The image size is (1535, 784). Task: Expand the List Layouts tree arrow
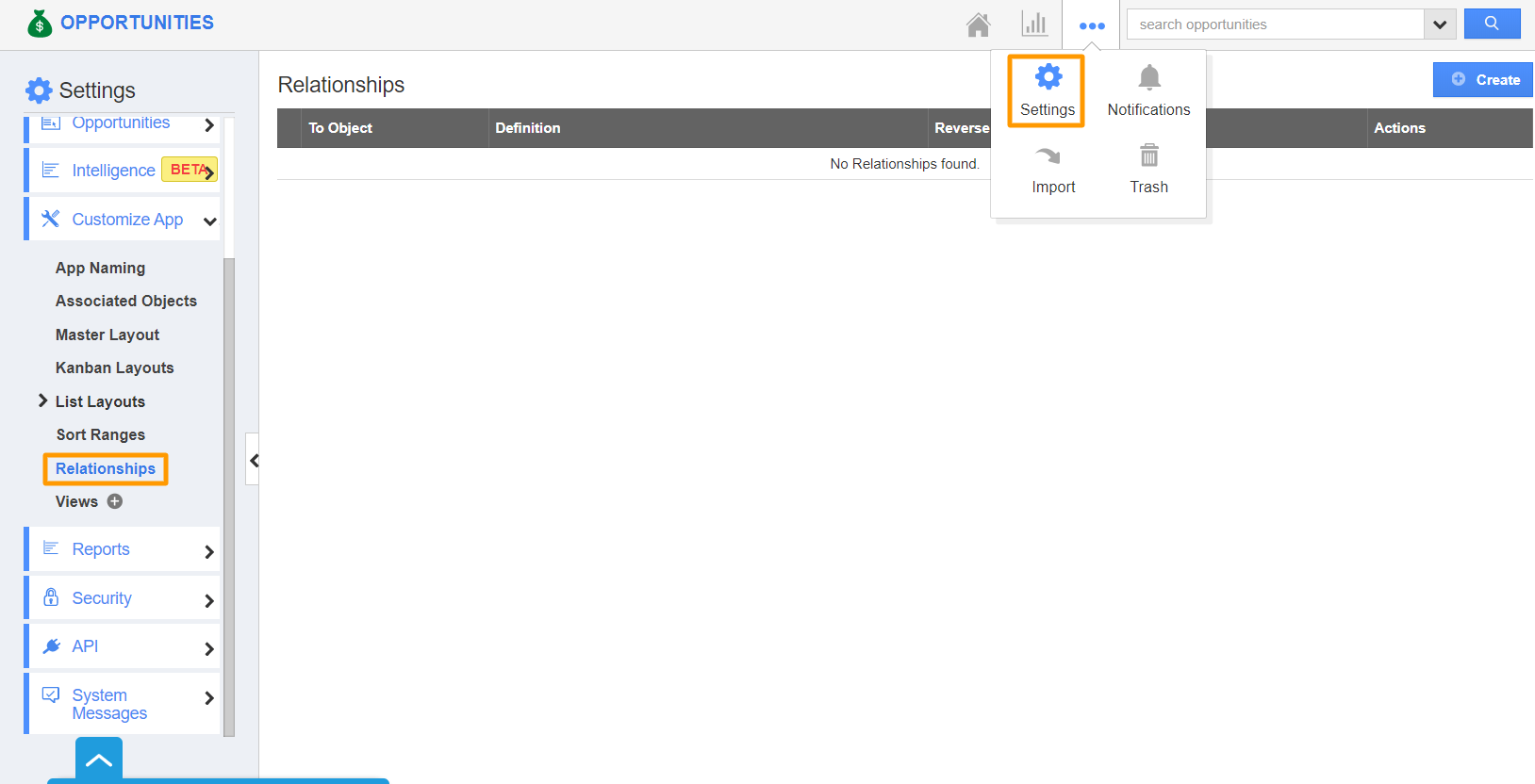click(x=42, y=400)
